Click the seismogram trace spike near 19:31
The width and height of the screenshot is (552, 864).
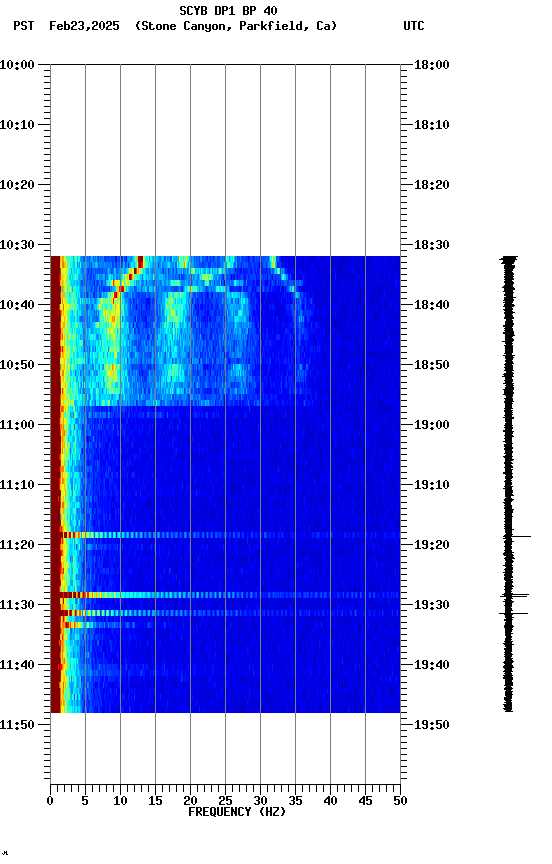pos(513,613)
